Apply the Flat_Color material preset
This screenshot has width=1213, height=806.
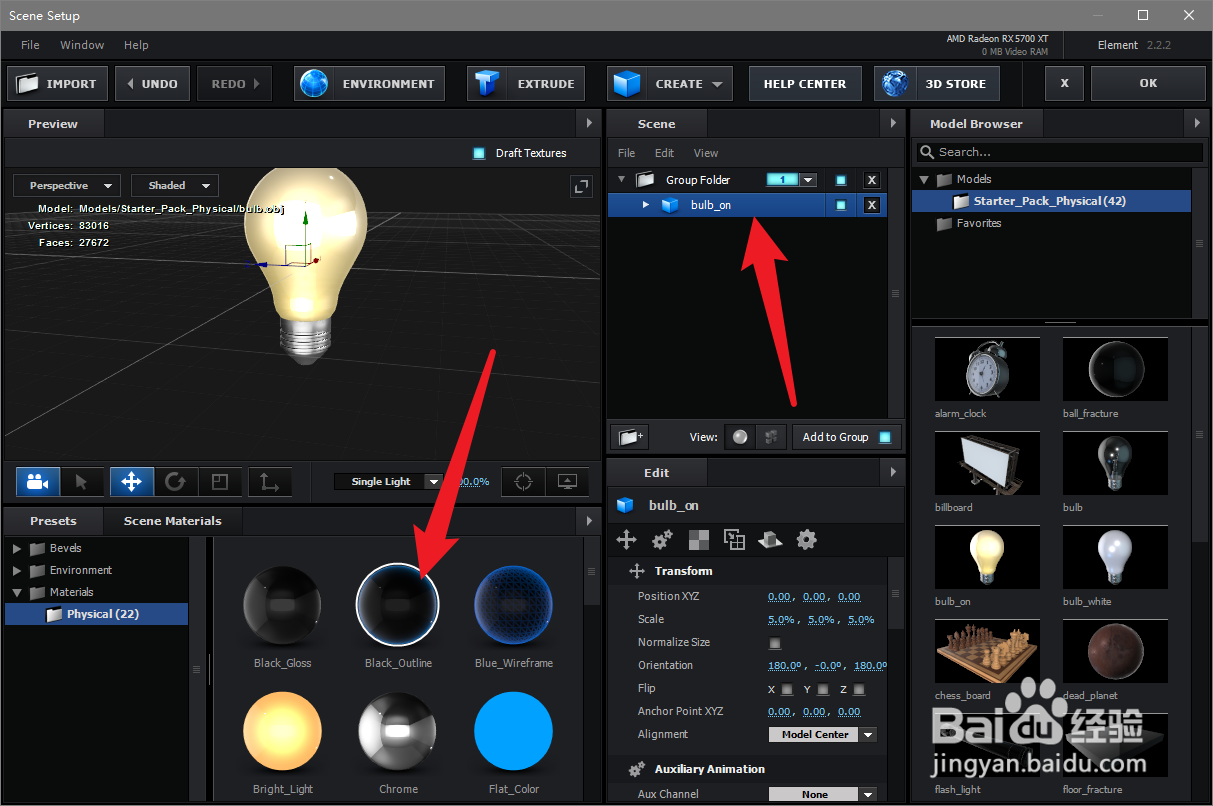point(513,732)
